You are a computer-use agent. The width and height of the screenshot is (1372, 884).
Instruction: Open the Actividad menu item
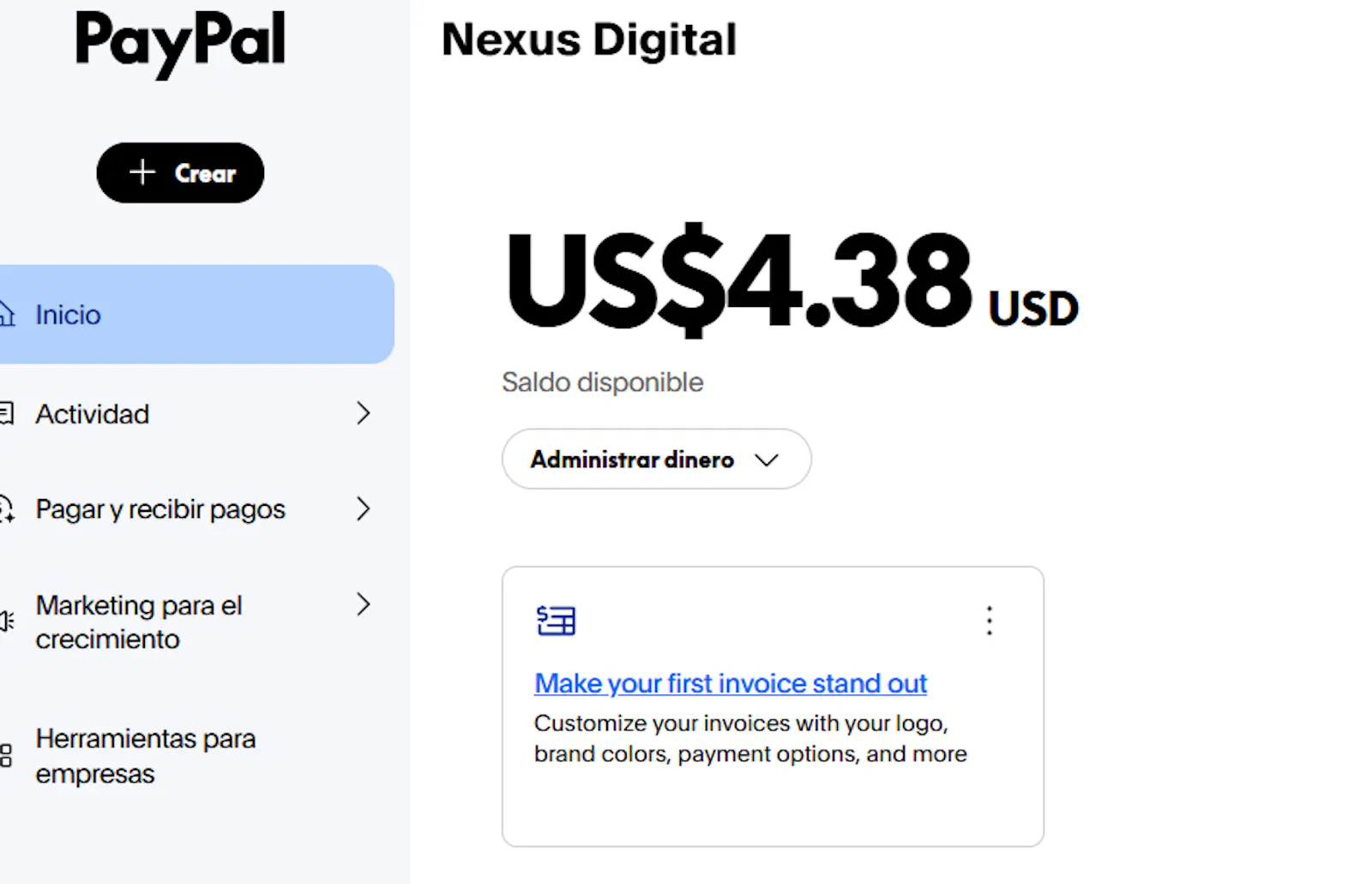coord(196,414)
